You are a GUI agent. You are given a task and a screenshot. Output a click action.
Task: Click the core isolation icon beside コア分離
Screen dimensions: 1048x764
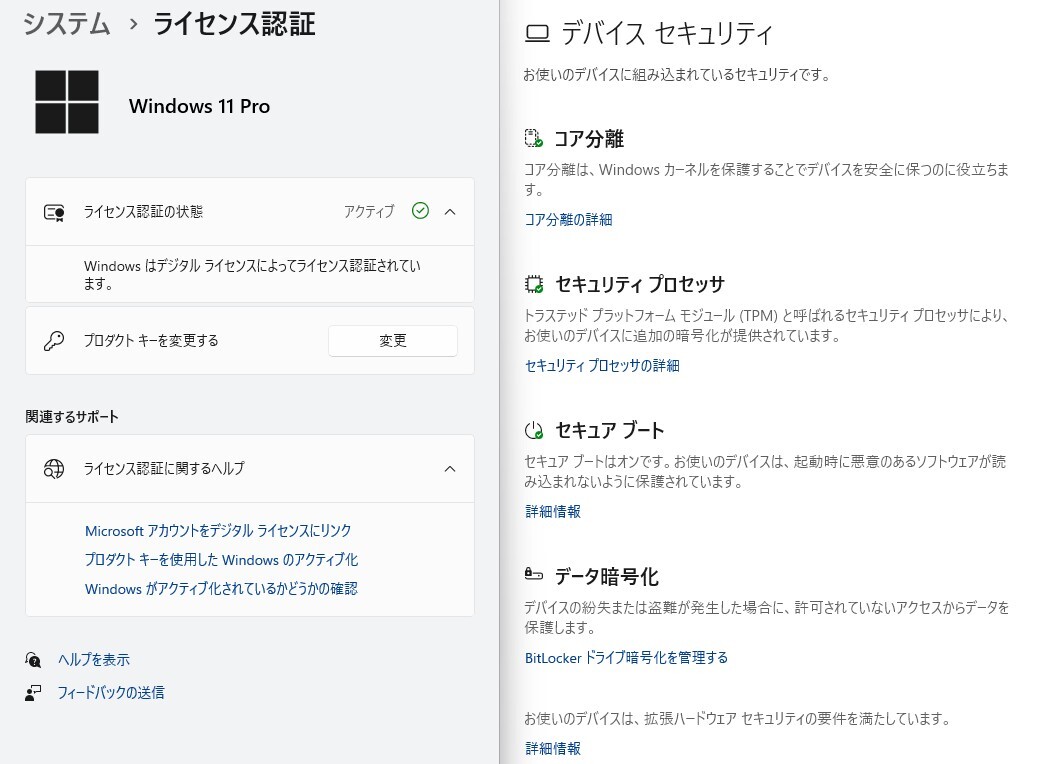click(533, 138)
